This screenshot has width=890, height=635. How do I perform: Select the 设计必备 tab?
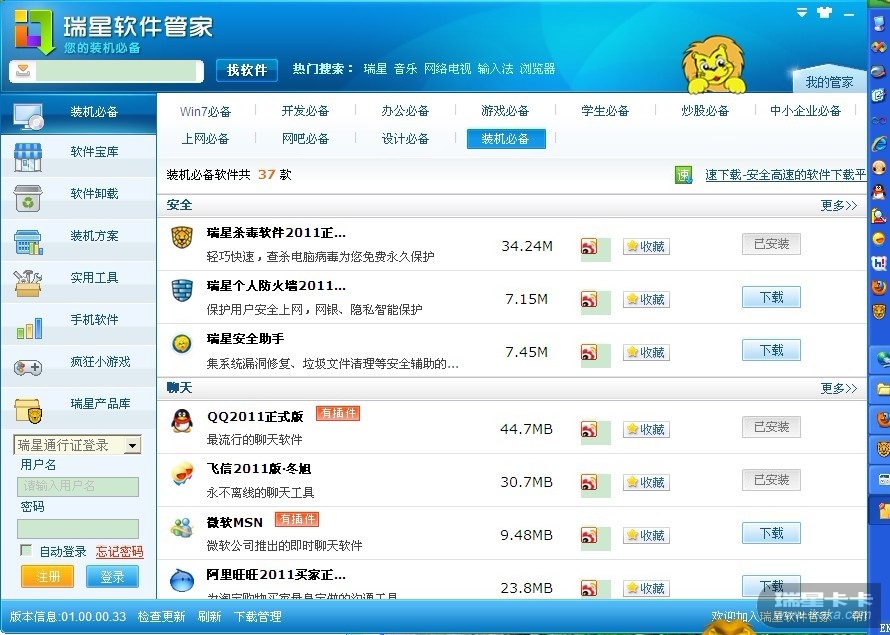(x=405, y=138)
